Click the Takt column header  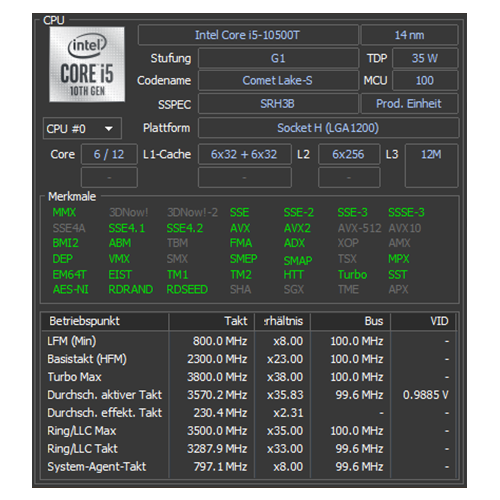point(212,321)
